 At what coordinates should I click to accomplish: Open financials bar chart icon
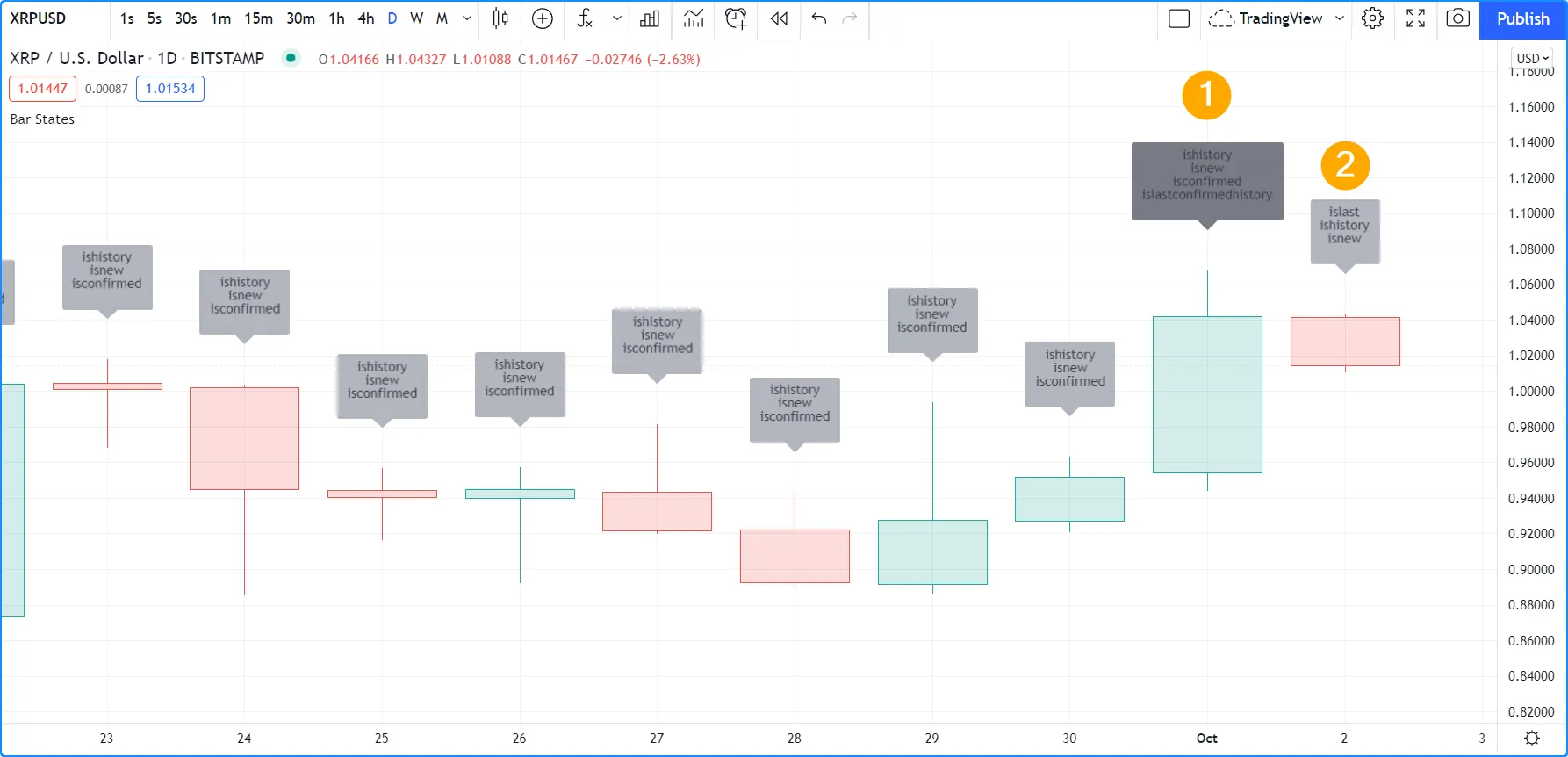point(650,18)
